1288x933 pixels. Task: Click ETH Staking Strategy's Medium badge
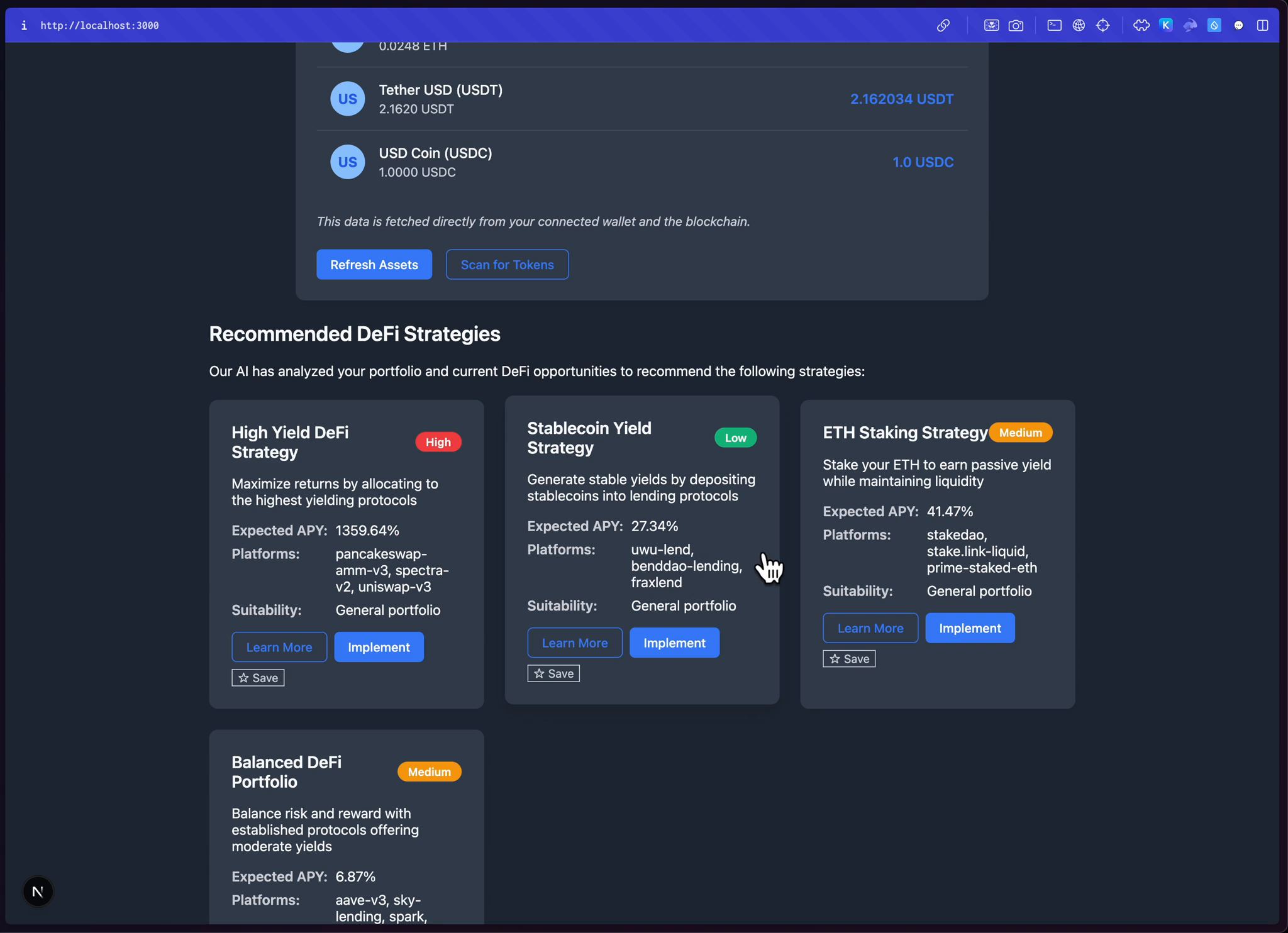tap(1020, 432)
